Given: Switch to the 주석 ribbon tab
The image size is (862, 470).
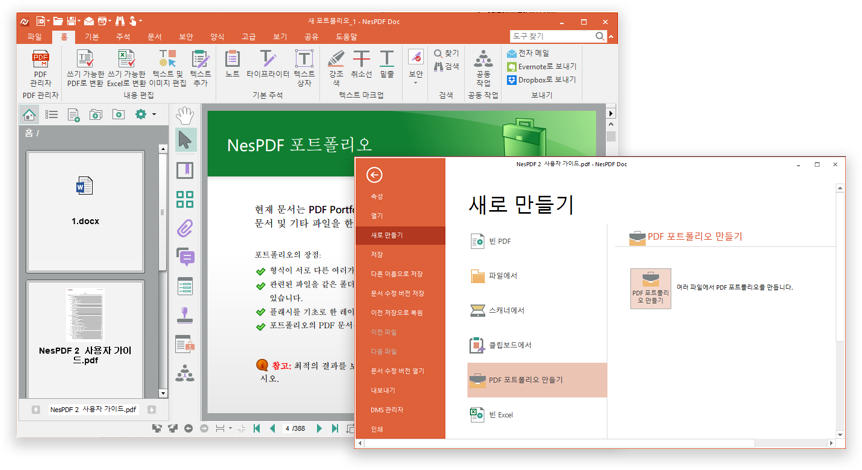Looking at the screenshot, I should [123, 37].
